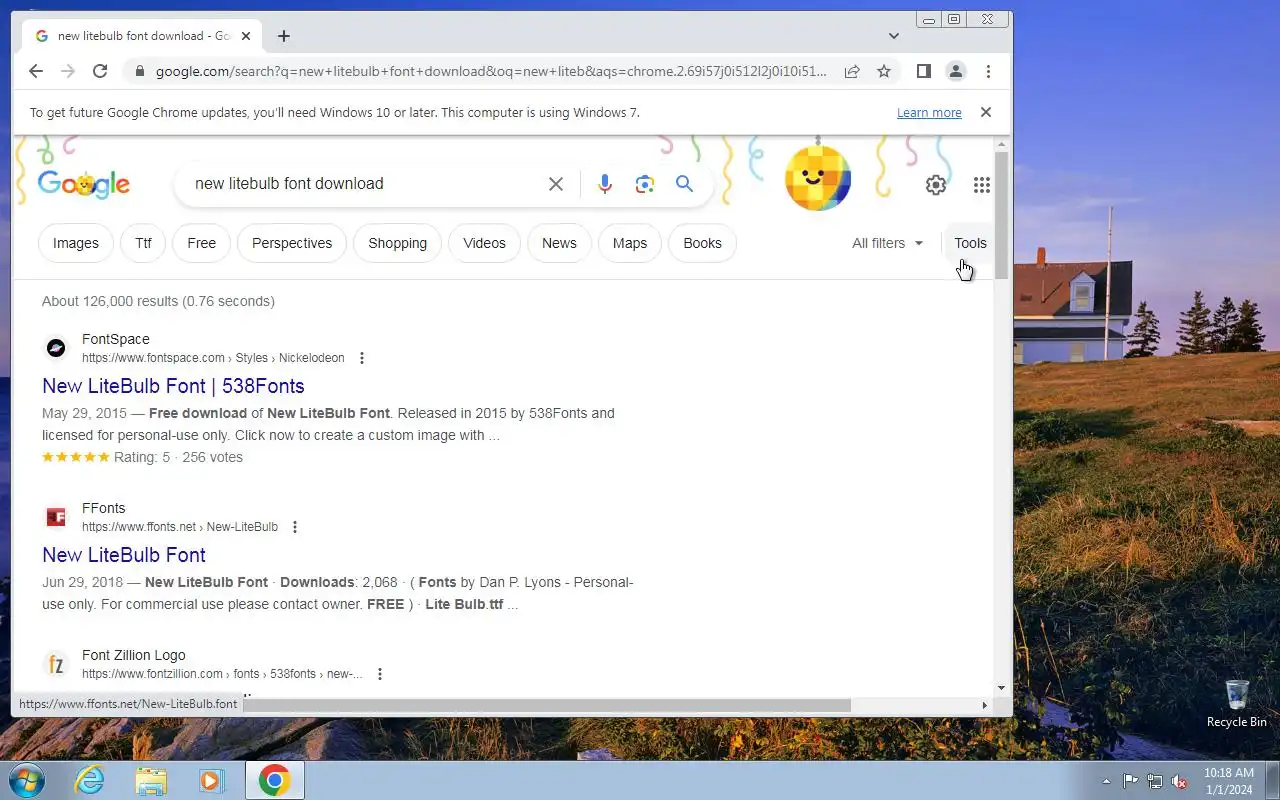Dismiss the Chrome update notice
The image size is (1280, 800).
coord(986,112)
